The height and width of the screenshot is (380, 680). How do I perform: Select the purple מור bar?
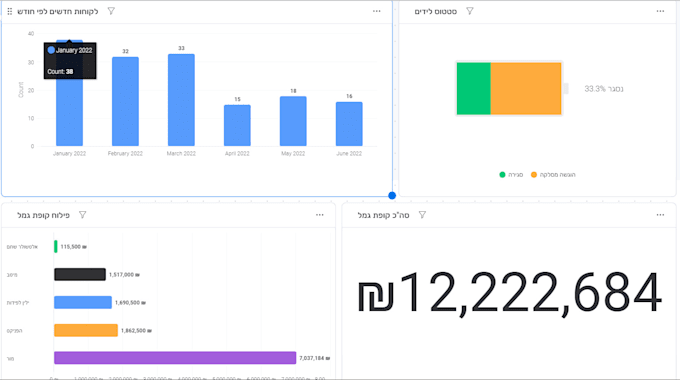coord(175,358)
